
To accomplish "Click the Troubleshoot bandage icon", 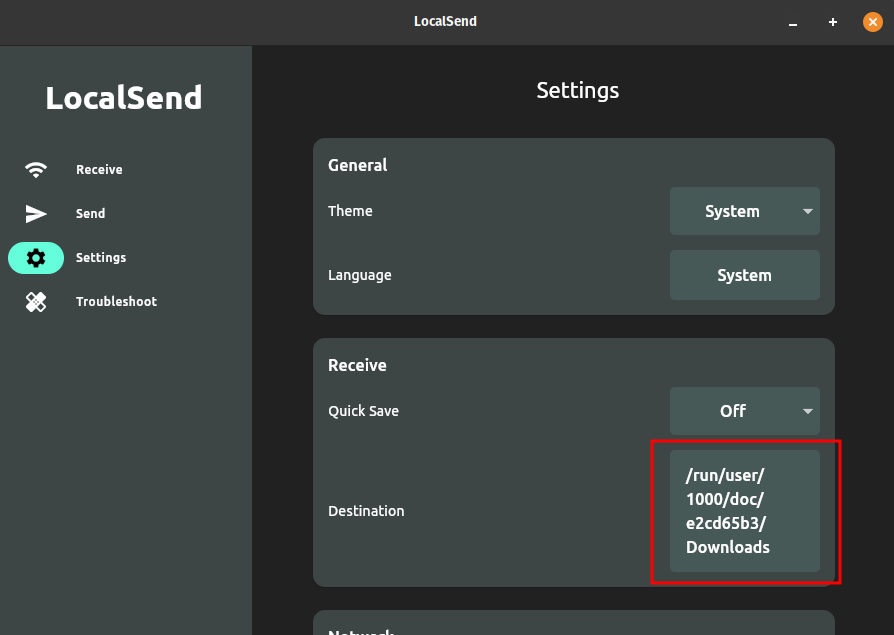I will 36,301.
